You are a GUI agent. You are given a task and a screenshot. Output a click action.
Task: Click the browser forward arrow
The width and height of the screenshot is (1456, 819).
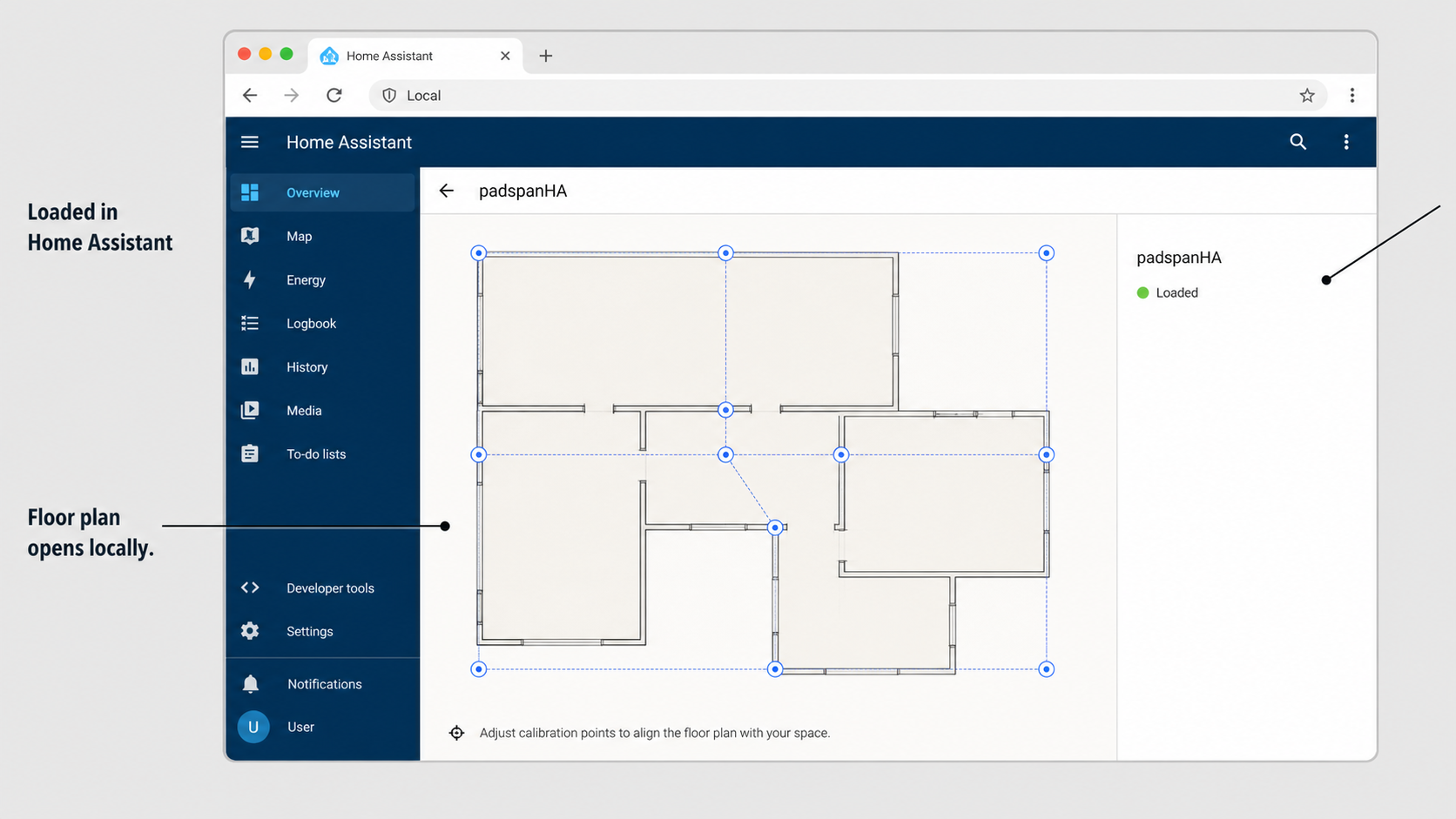(292, 96)
